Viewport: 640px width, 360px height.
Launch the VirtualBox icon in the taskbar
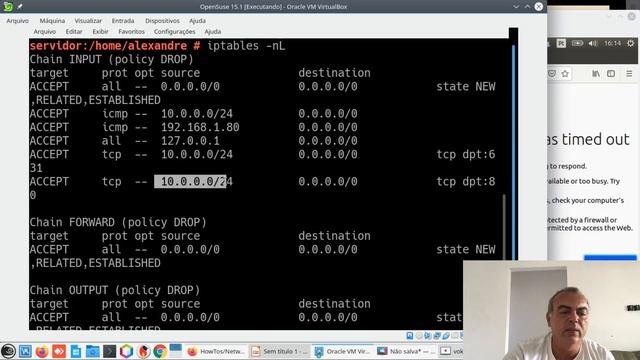point(25,351)
